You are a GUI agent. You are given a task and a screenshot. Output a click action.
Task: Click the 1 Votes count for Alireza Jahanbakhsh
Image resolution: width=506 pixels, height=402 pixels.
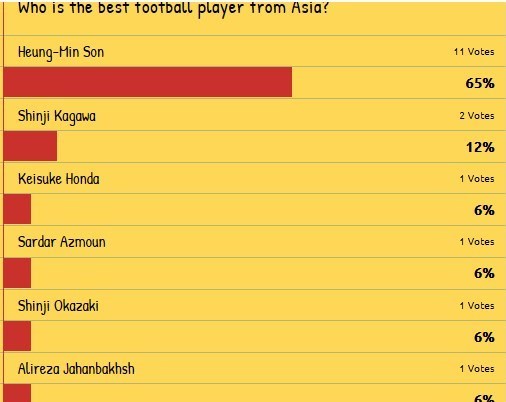477,369
